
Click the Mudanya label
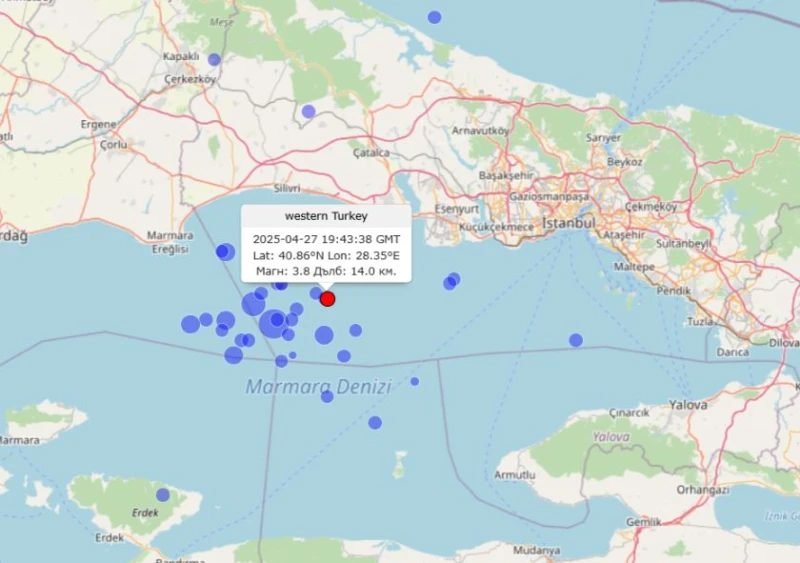pyautogui.click(x=536, y=551)
